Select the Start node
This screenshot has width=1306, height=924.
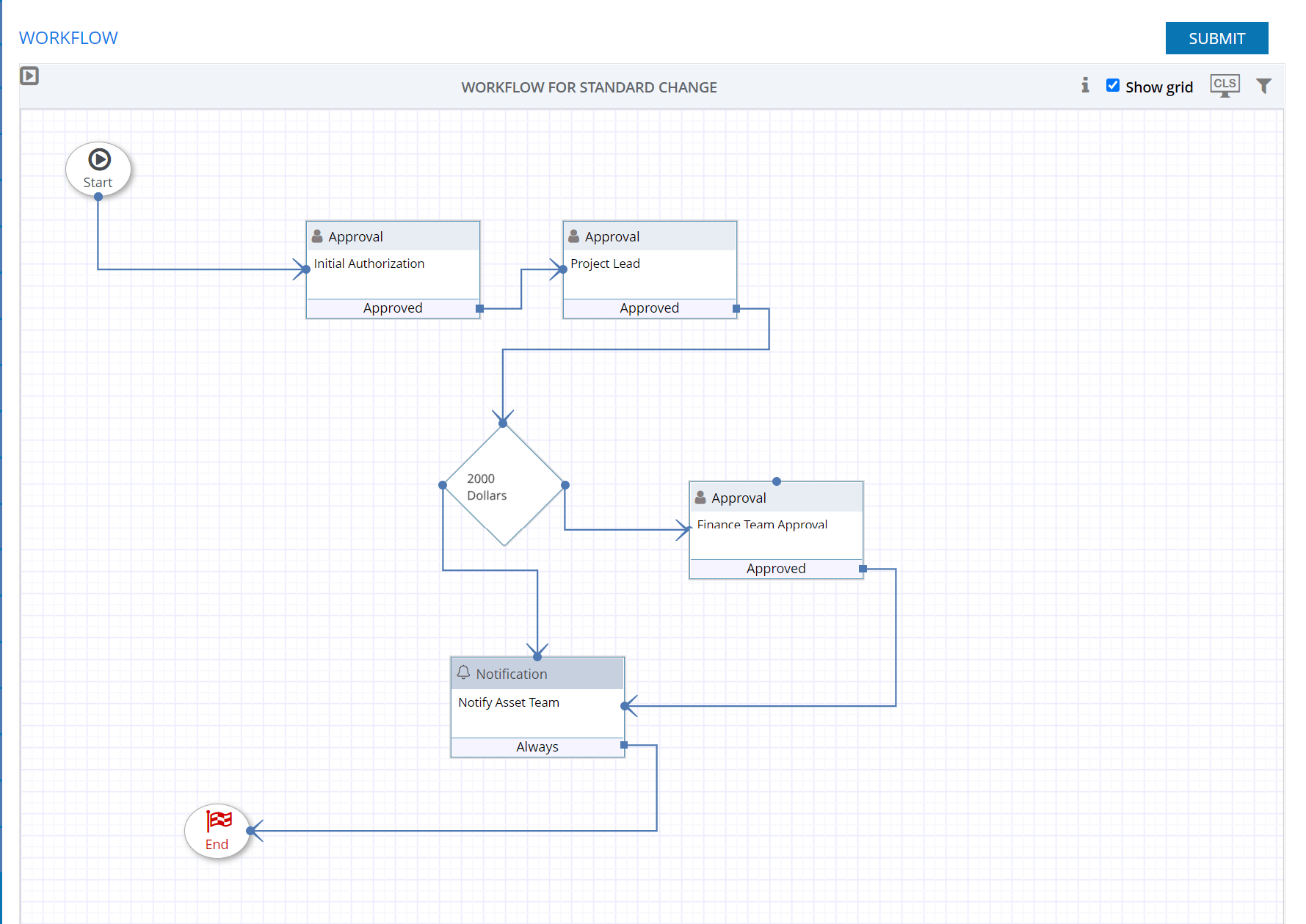pos(98,169)
